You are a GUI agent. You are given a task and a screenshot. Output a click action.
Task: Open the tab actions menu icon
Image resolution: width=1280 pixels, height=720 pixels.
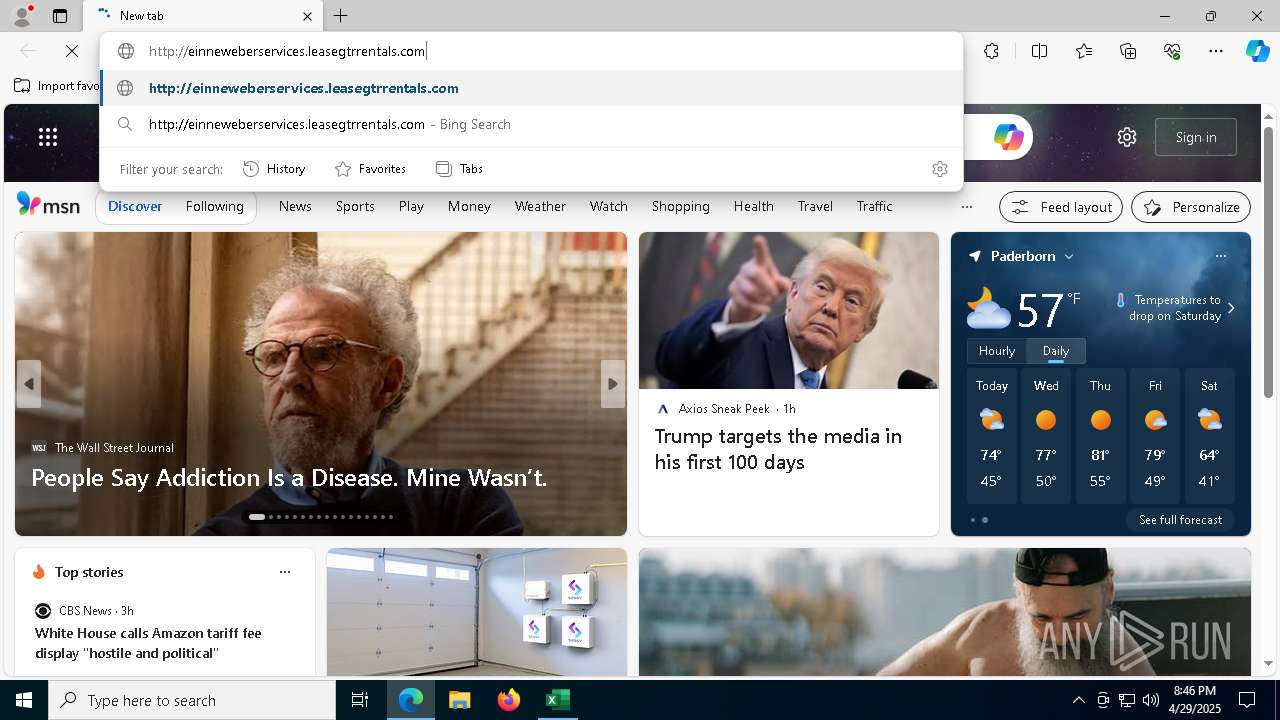[60, 16]
